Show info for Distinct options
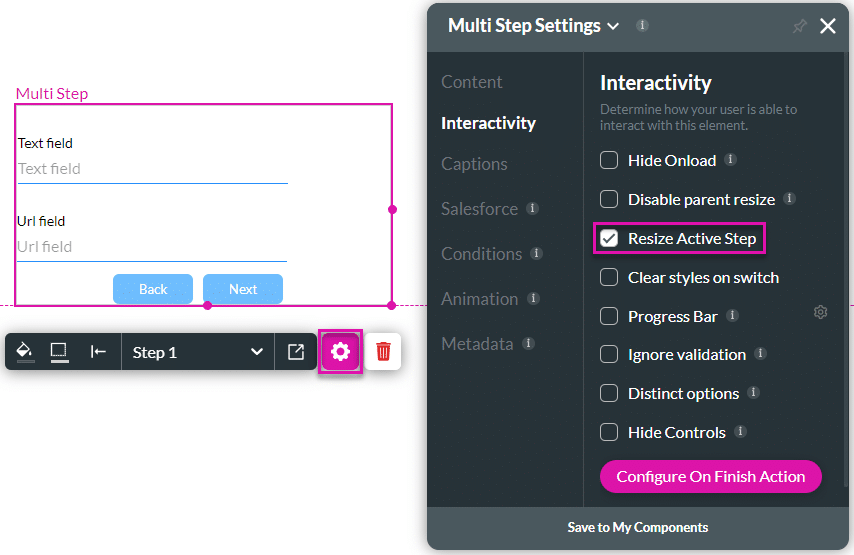Image resolution: width=854 pixels, height=555 pixels. [x=753, y=392]
